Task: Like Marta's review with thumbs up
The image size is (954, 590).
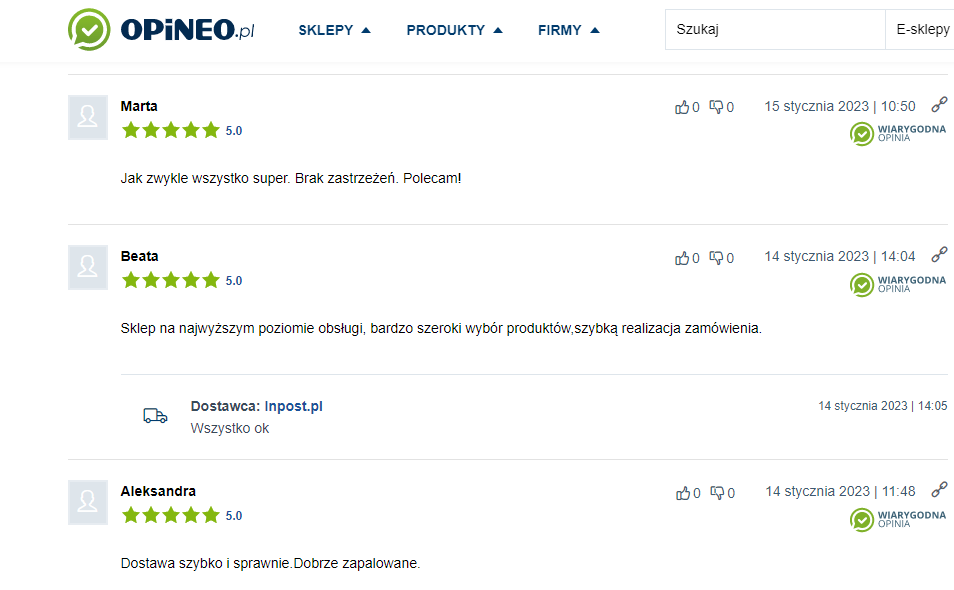Action: coord(683,107)
